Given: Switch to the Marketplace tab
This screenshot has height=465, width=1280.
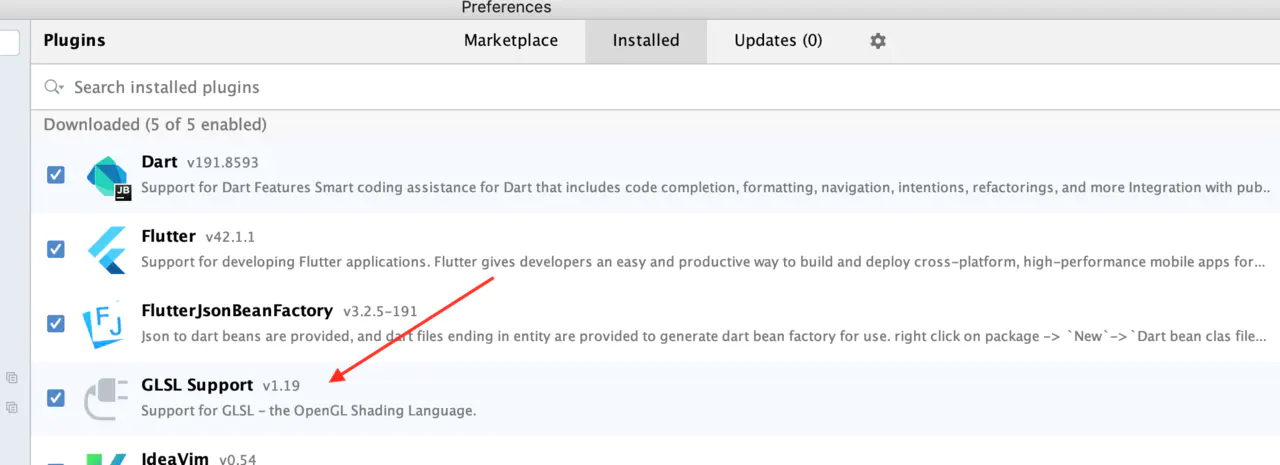Looking at the screenshot, I should pyautogui.click(x=511, y=41).
